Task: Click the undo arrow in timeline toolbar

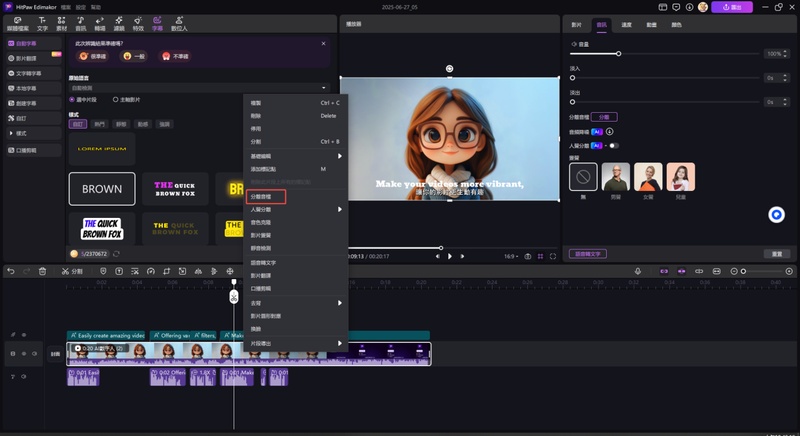Action: click(x=11, y=271)
